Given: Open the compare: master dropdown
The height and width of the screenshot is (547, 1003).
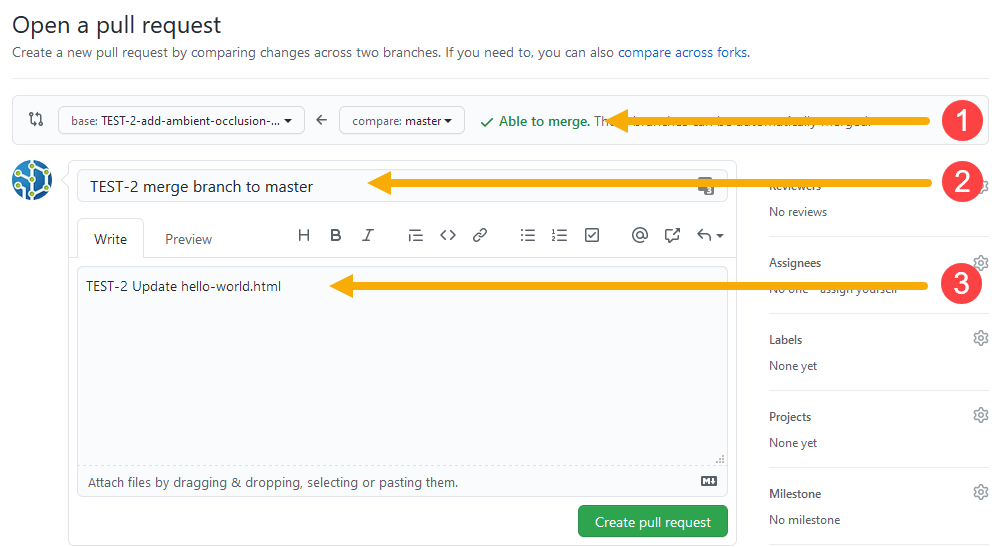Looking at the screenshot, I should point(401,120).
